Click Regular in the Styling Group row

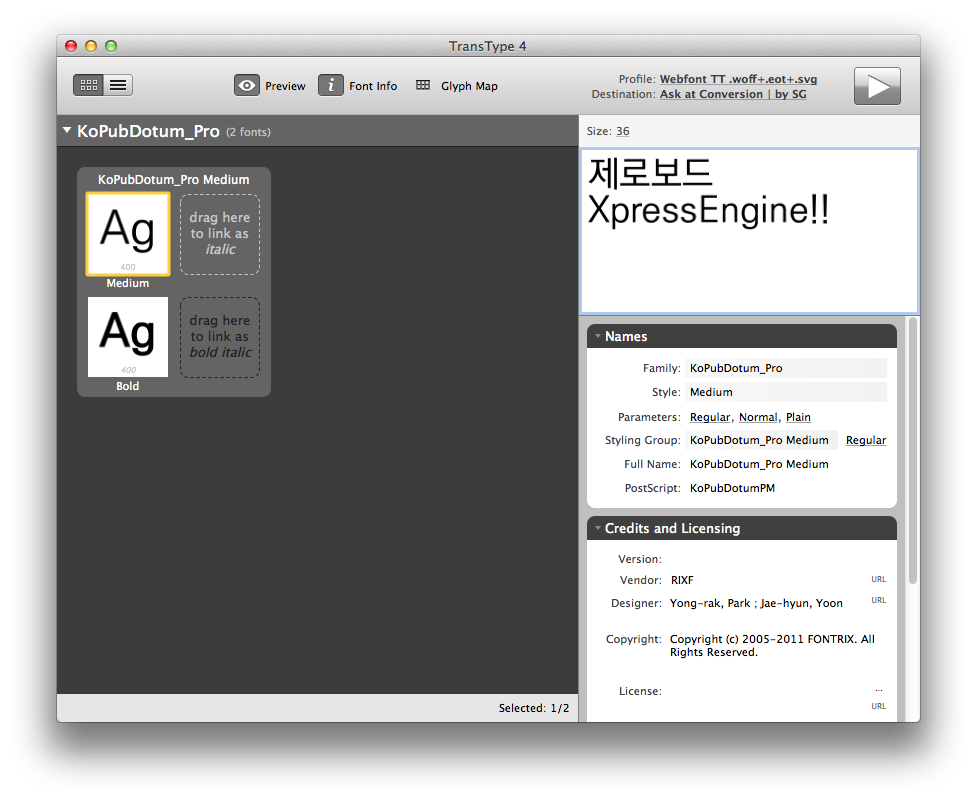866,440
